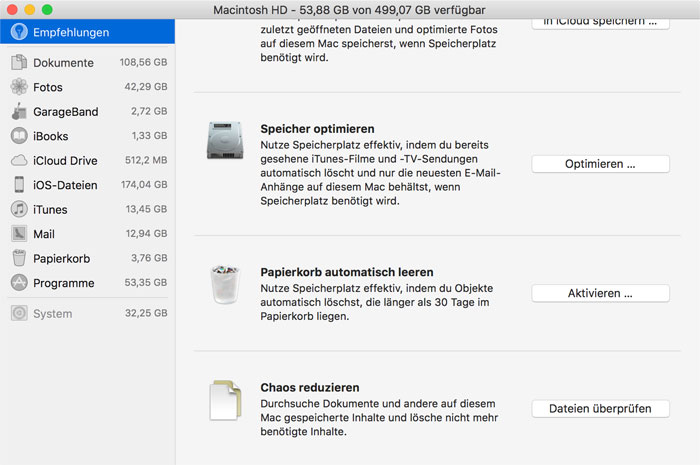Click the Programme App Store icon
This screenshot has height=465, width=700.
click(x=19, y=282)
